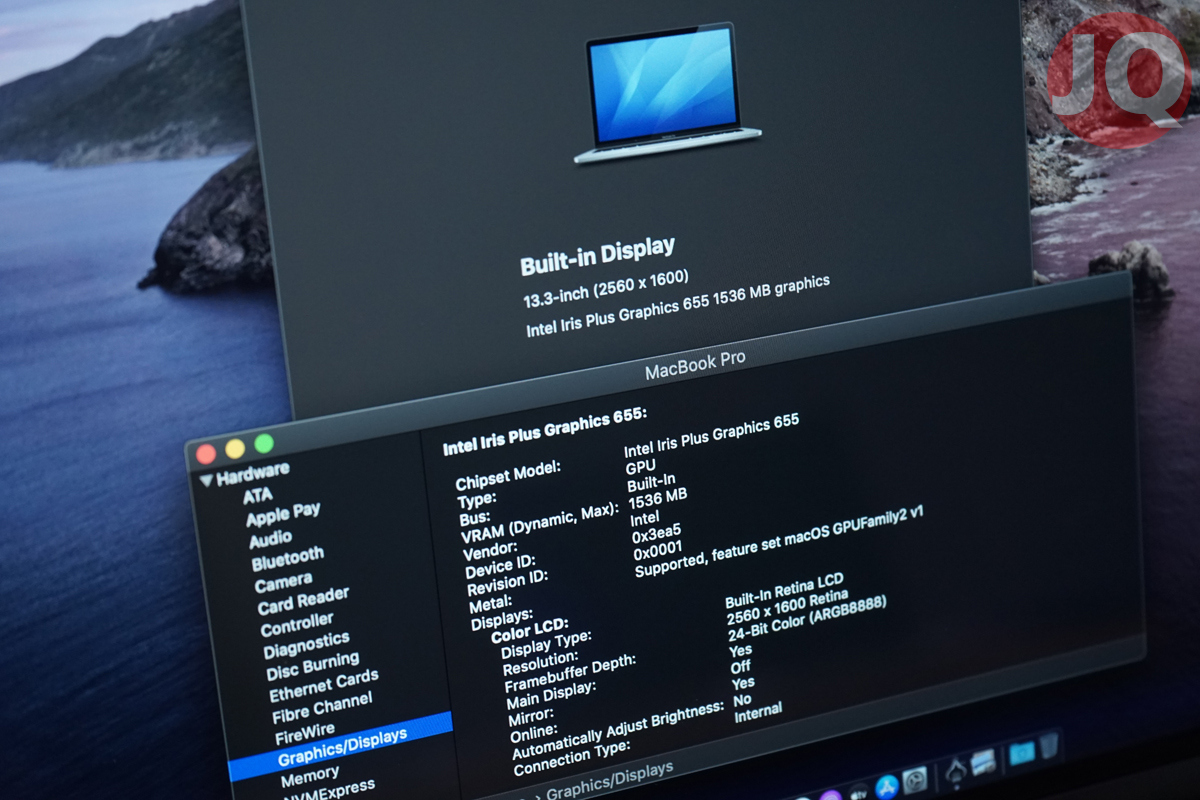Launch the Apple TV app from the Dock
Screen dimensions: 1200x800
[x=857, y=791]
